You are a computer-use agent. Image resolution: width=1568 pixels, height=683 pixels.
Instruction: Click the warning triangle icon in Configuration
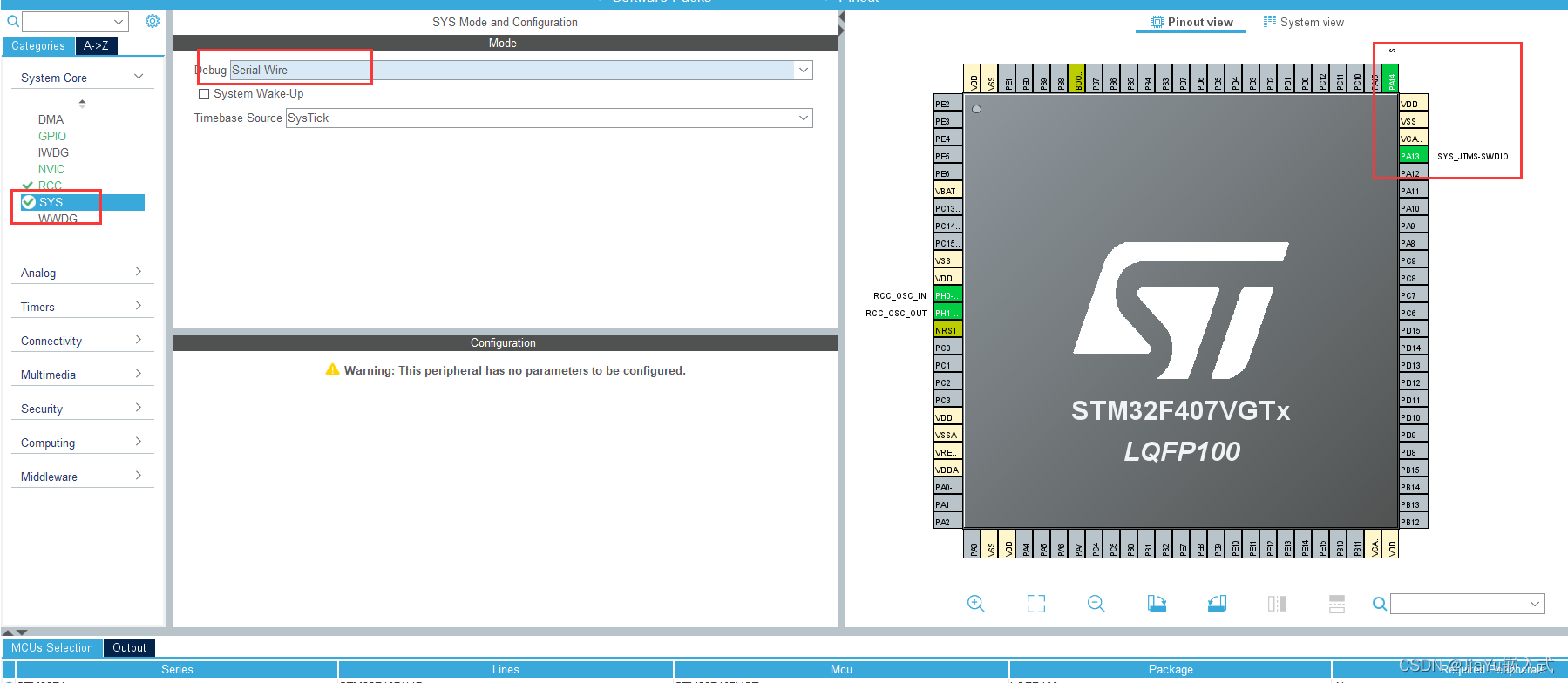pos(332,369)
